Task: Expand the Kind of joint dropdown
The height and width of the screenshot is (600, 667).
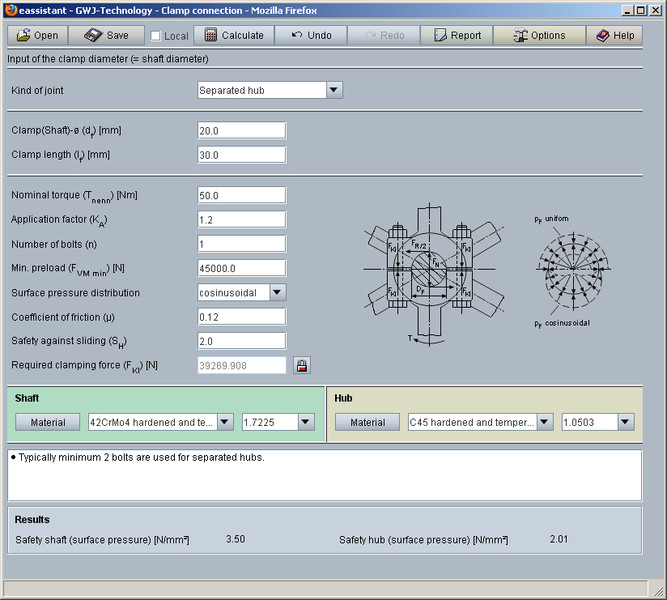Action: click(334, 90)
